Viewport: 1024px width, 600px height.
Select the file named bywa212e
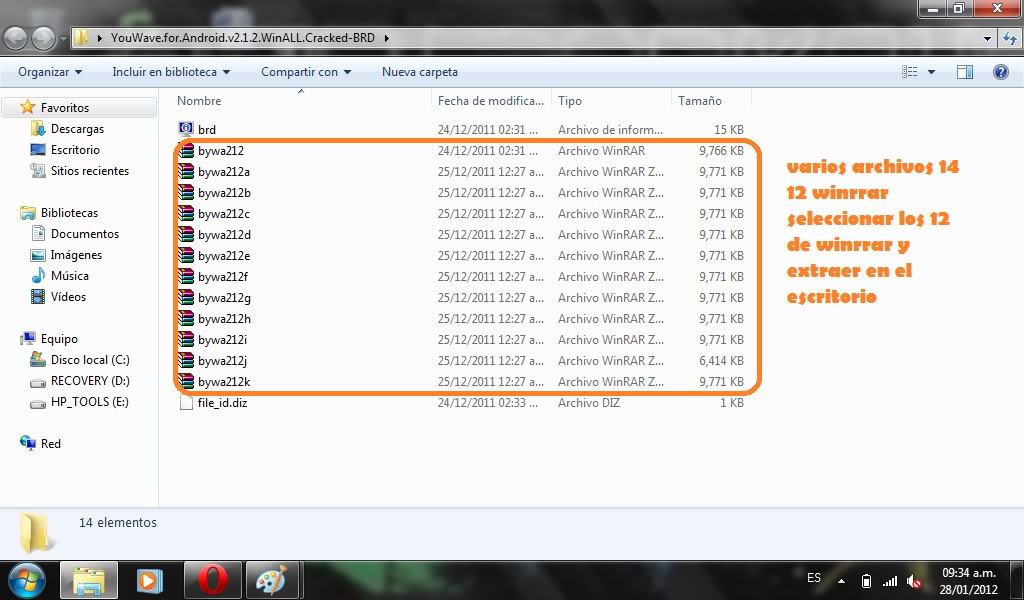(x=224, y=255)
